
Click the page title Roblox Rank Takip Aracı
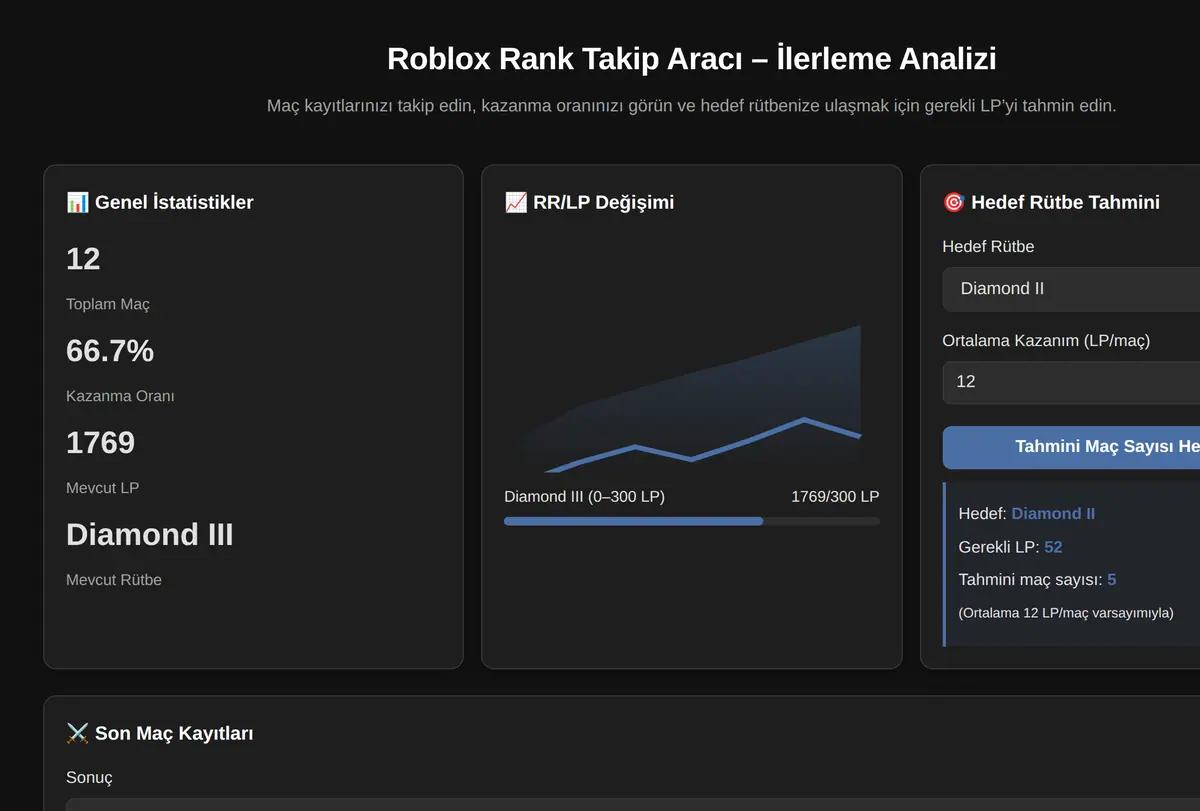point(692,59)
